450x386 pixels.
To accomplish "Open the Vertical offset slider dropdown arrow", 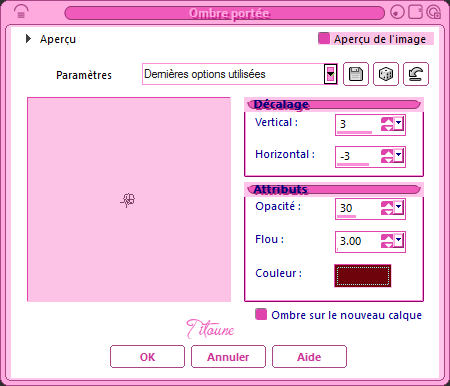I will click(398, 124).
